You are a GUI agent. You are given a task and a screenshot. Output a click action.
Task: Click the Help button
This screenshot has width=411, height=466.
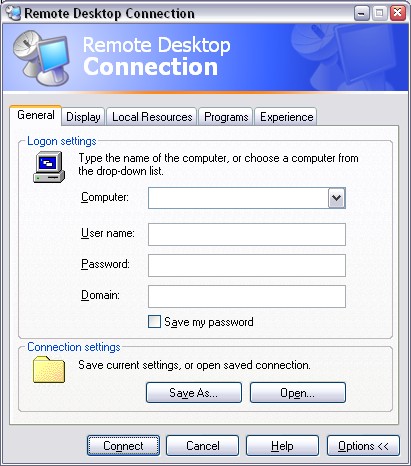coord(282,446)
